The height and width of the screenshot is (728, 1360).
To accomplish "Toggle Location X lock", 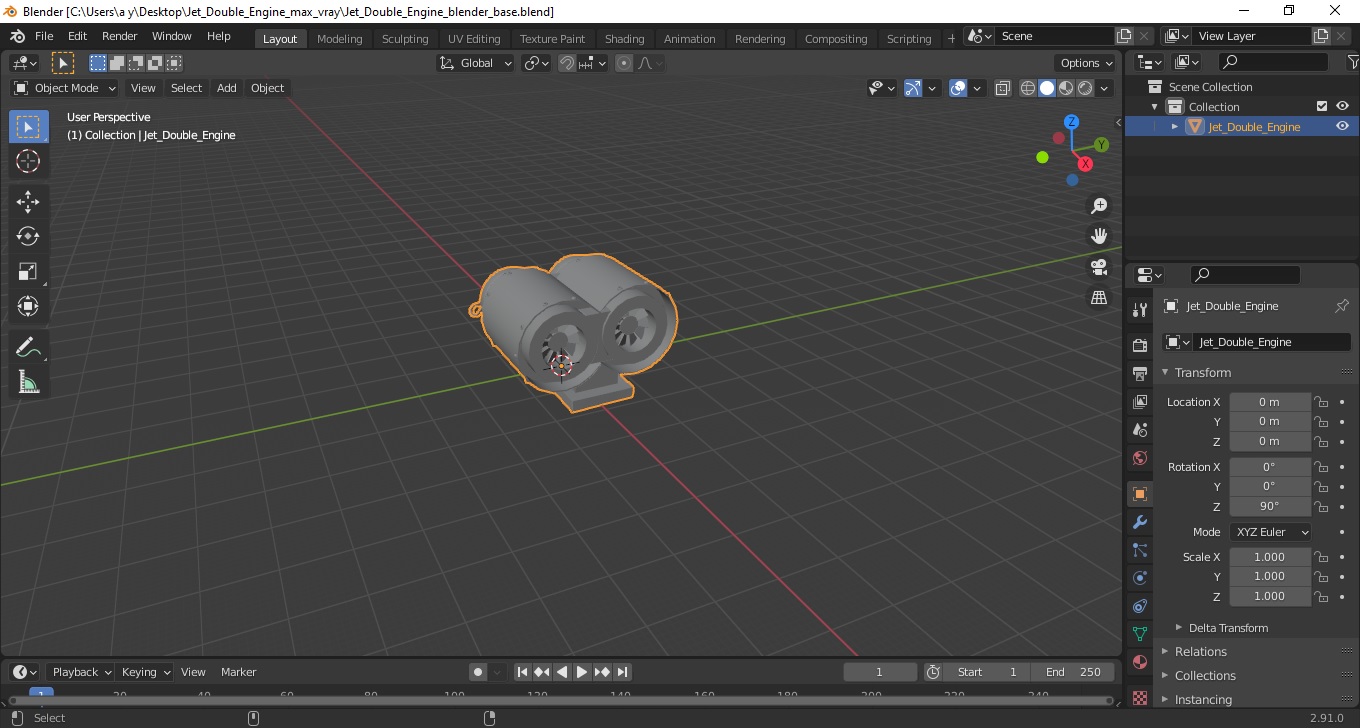I will pyautogui.click(x=1321, y=402).
